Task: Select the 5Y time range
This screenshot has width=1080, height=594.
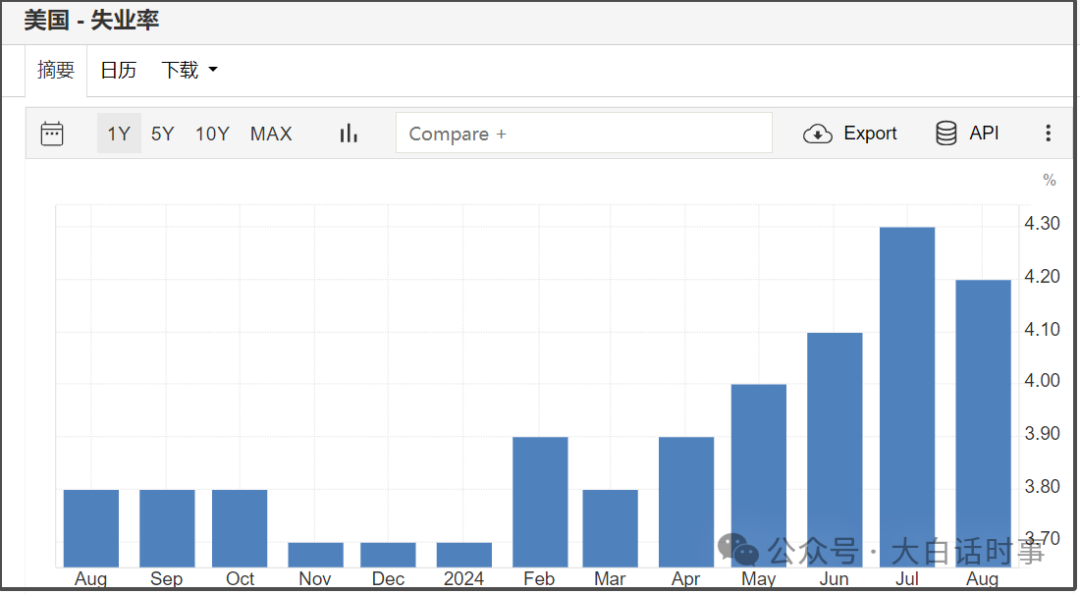Action: (x=163, y=134)
